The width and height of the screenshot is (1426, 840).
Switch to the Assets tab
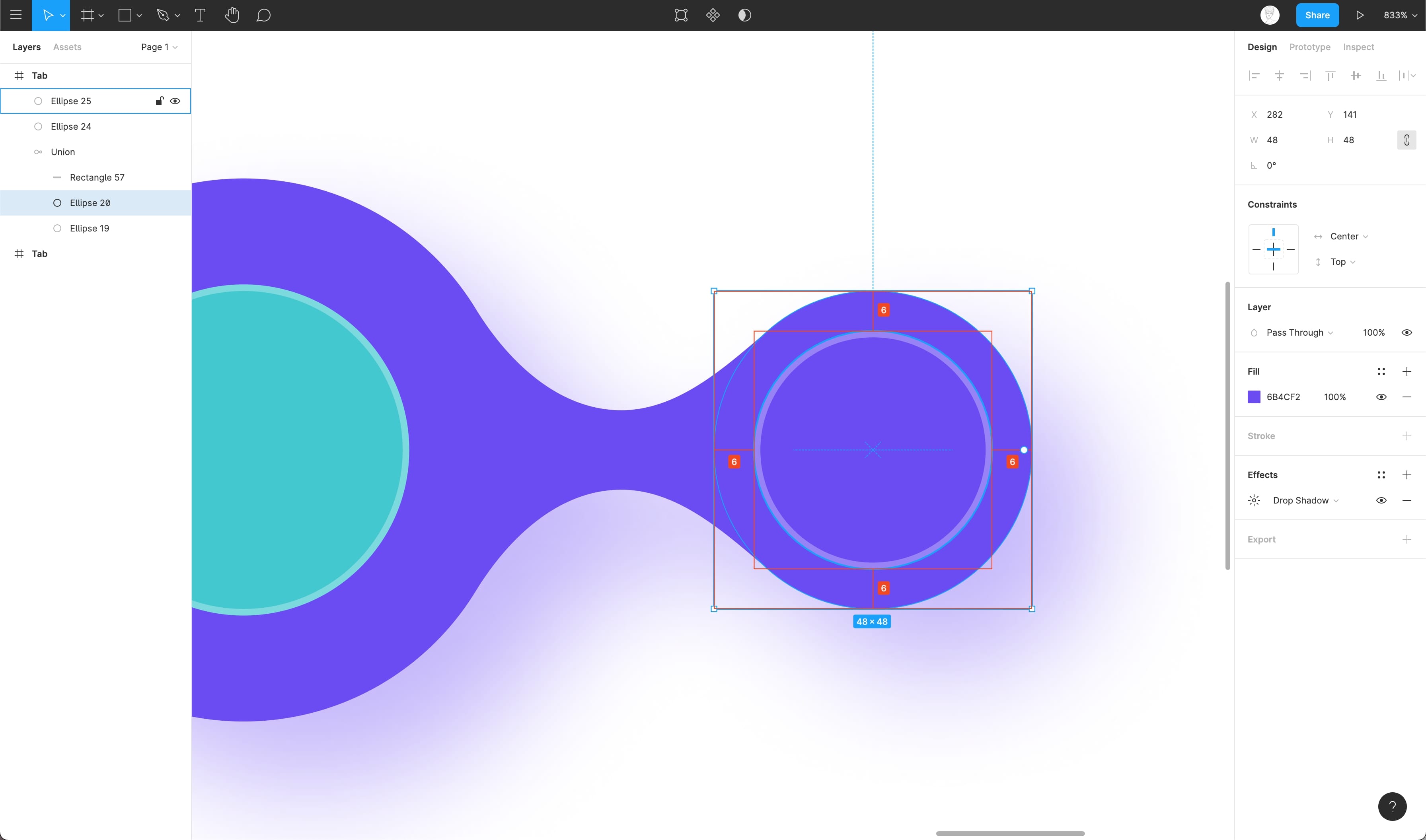click(x=67, y=47)
